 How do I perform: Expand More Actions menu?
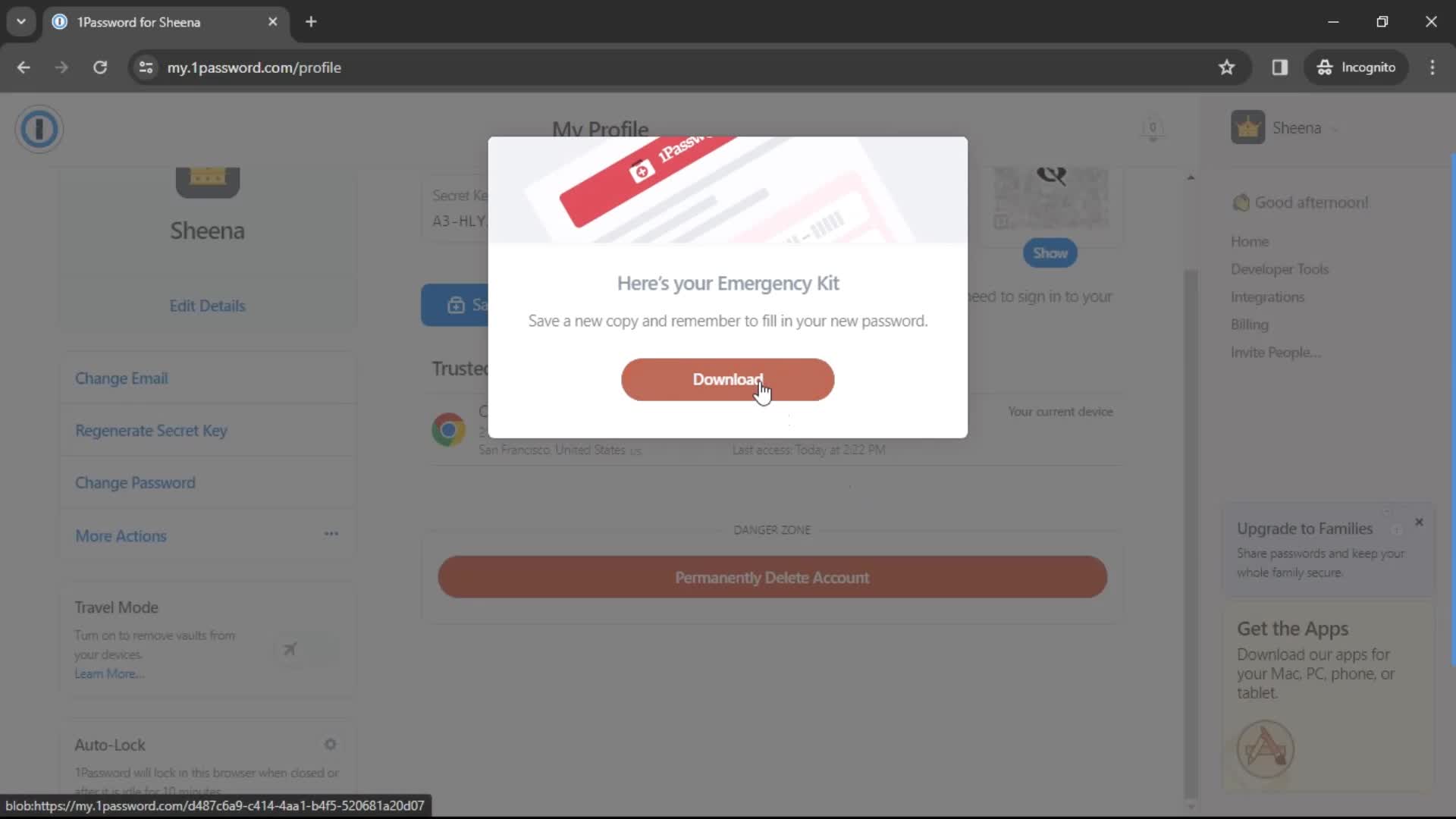(x=330, y=536)
